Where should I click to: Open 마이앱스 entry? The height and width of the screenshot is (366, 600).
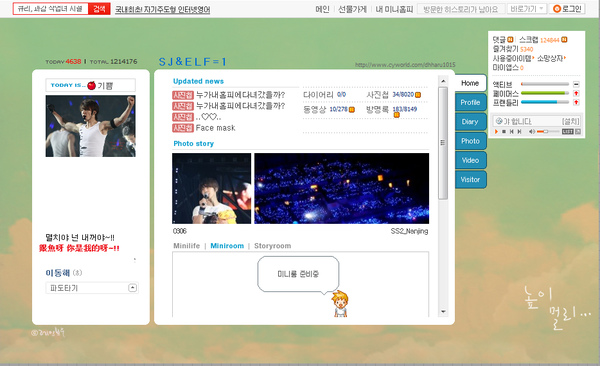(x=508, y=67)
